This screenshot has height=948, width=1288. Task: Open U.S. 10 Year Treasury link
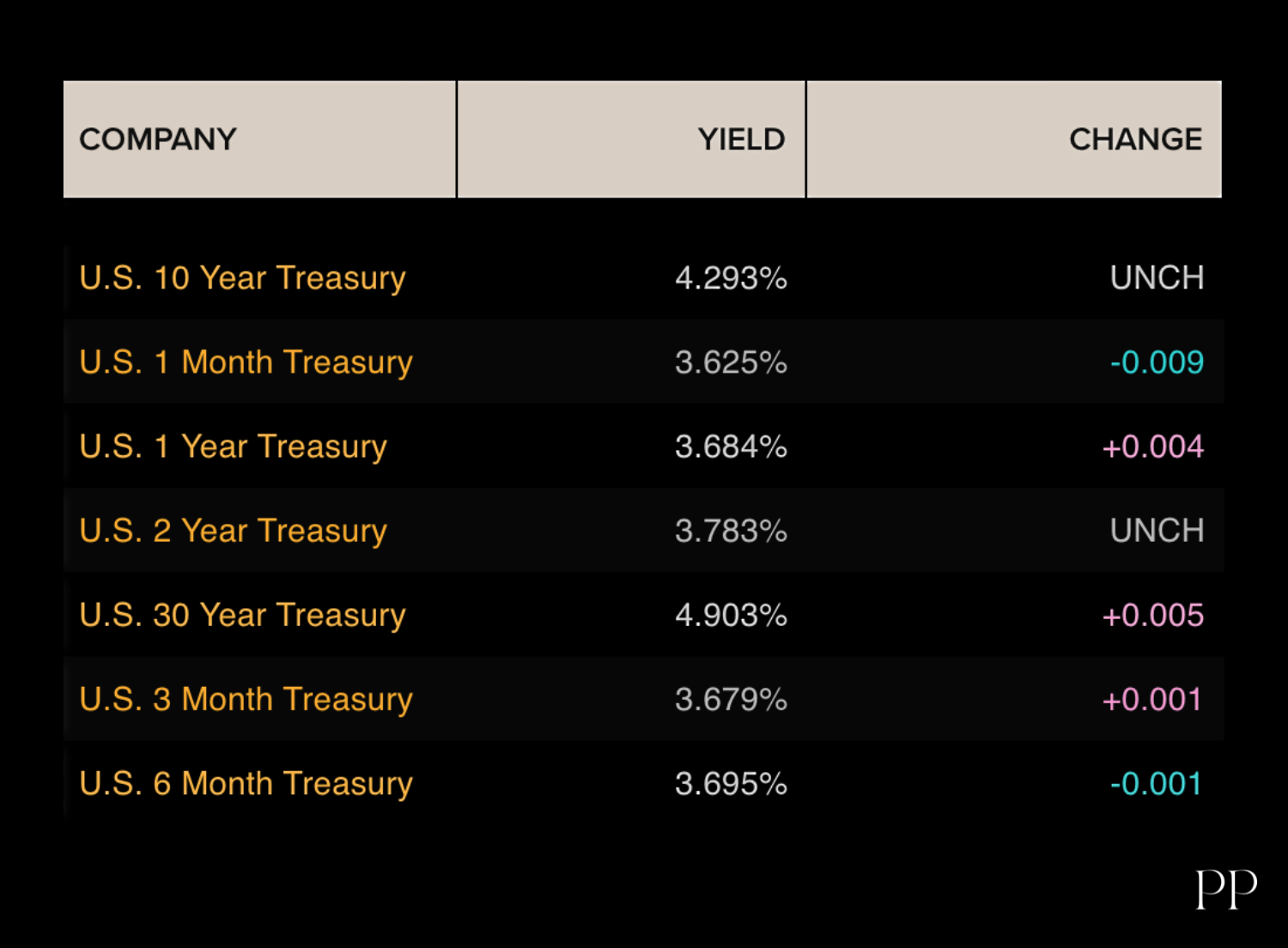click(242, 278)
